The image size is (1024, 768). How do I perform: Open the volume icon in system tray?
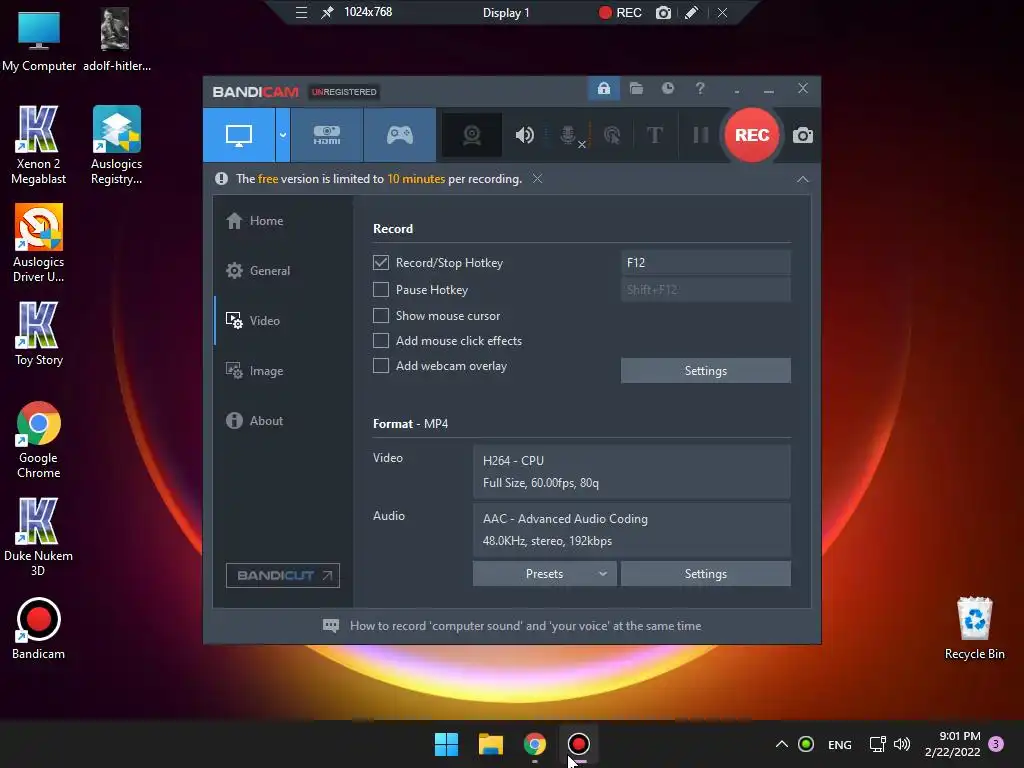click(x=902, y=744)
